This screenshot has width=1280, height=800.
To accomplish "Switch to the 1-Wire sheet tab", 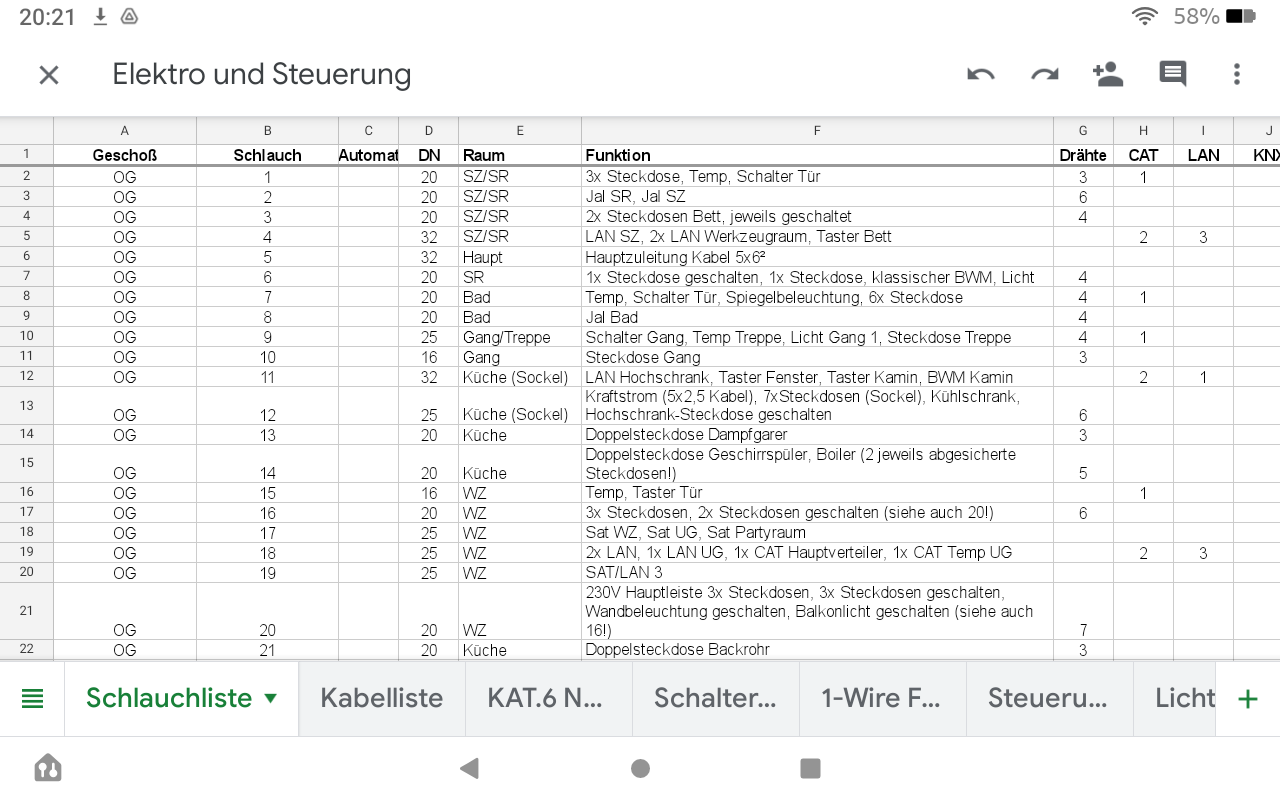I will (x=882, y=698).
